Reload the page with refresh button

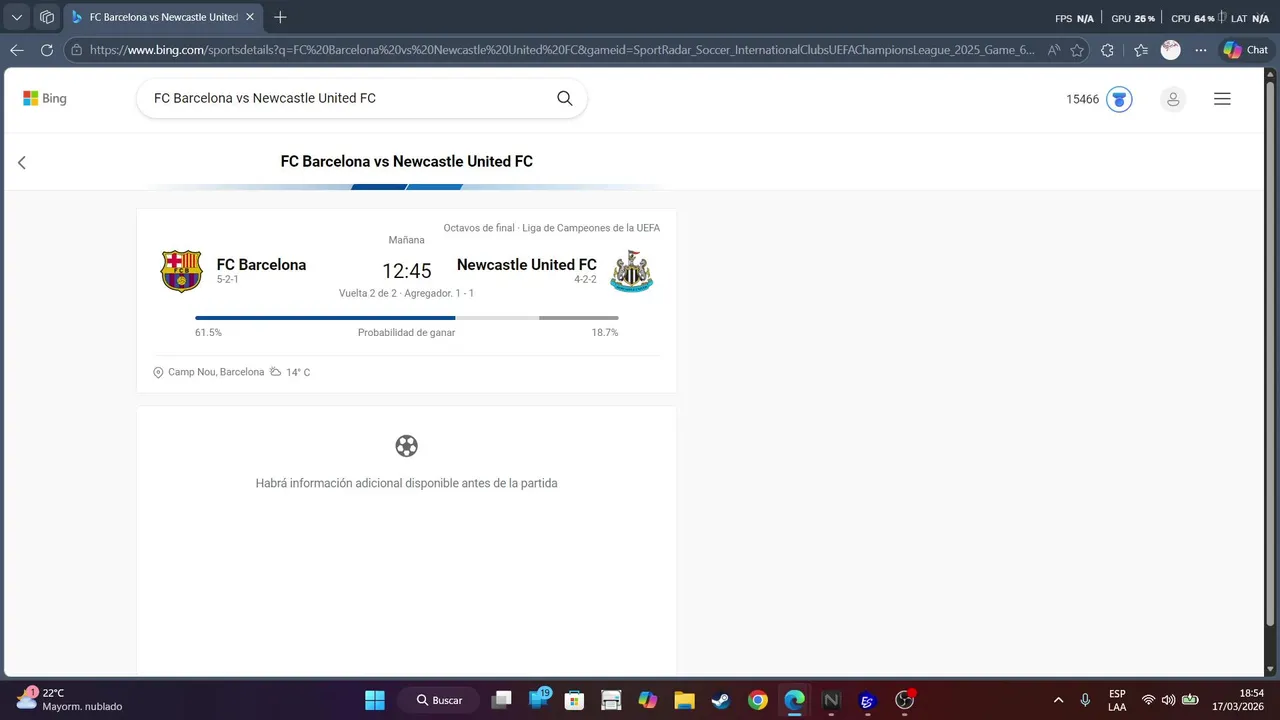(x=46, y=50)
